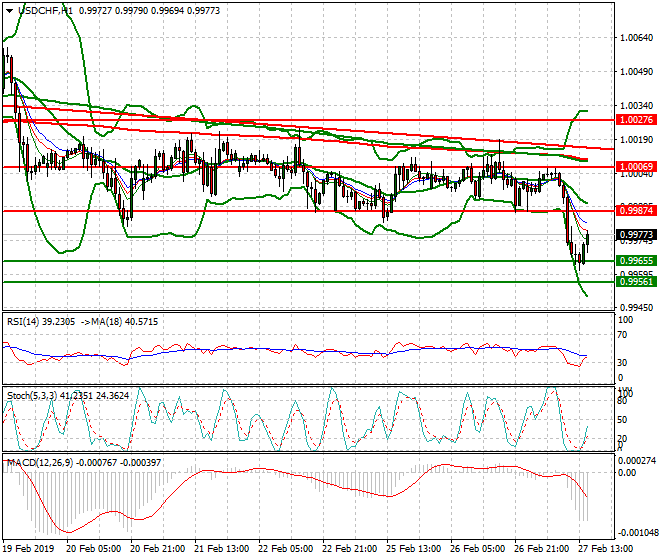Click the 21 Feb 13:00 time label

tap(221, 549)
